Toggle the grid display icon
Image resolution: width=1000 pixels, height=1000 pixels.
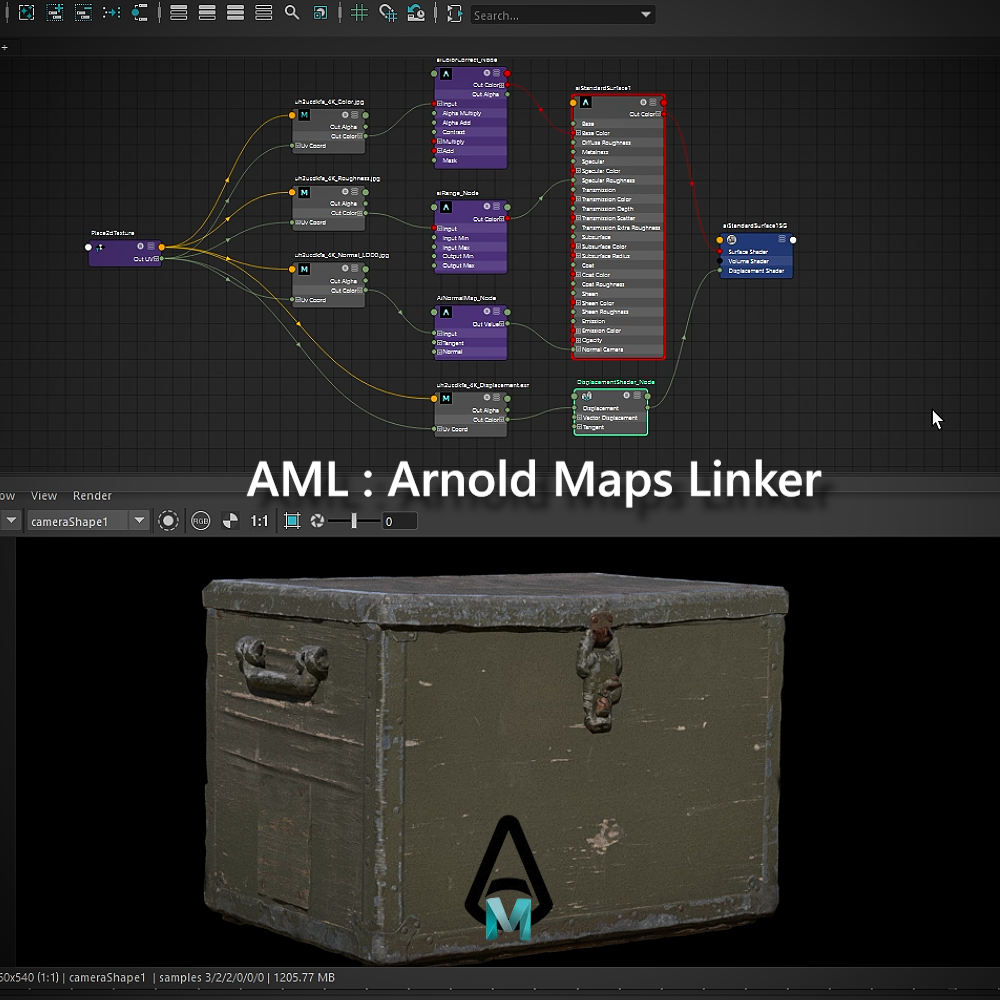coord(360,13)
